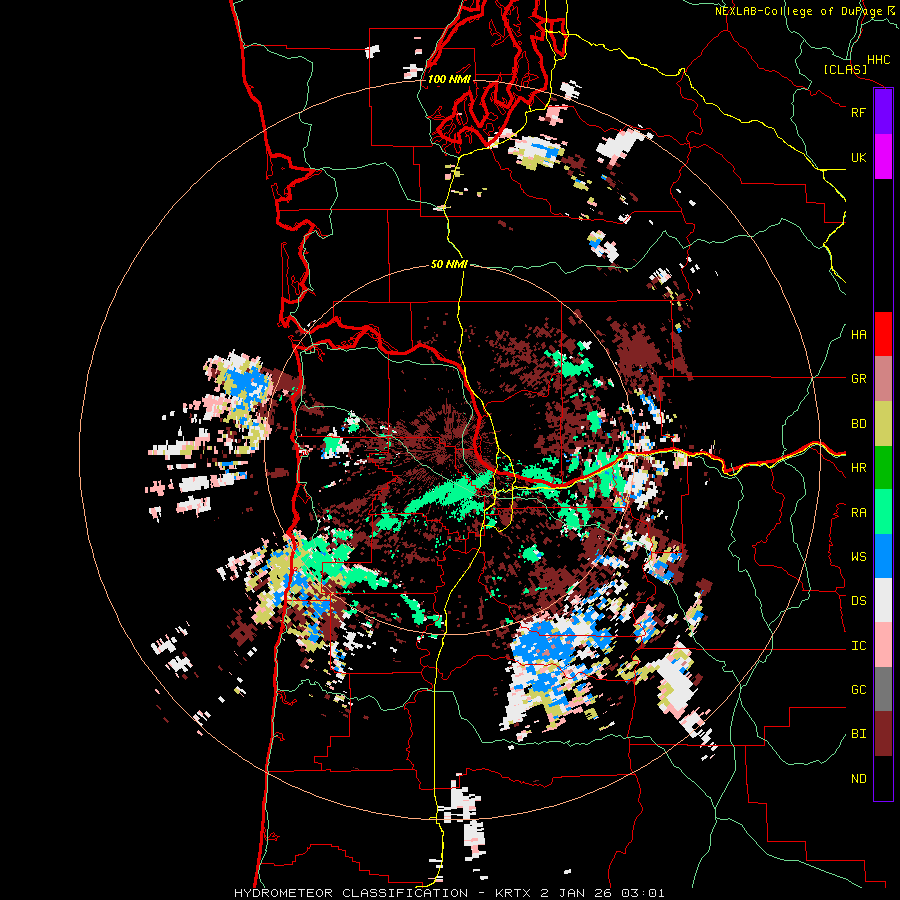Click the BI legend label
Screen dimensions: 900x900
[x=858, y=734]
